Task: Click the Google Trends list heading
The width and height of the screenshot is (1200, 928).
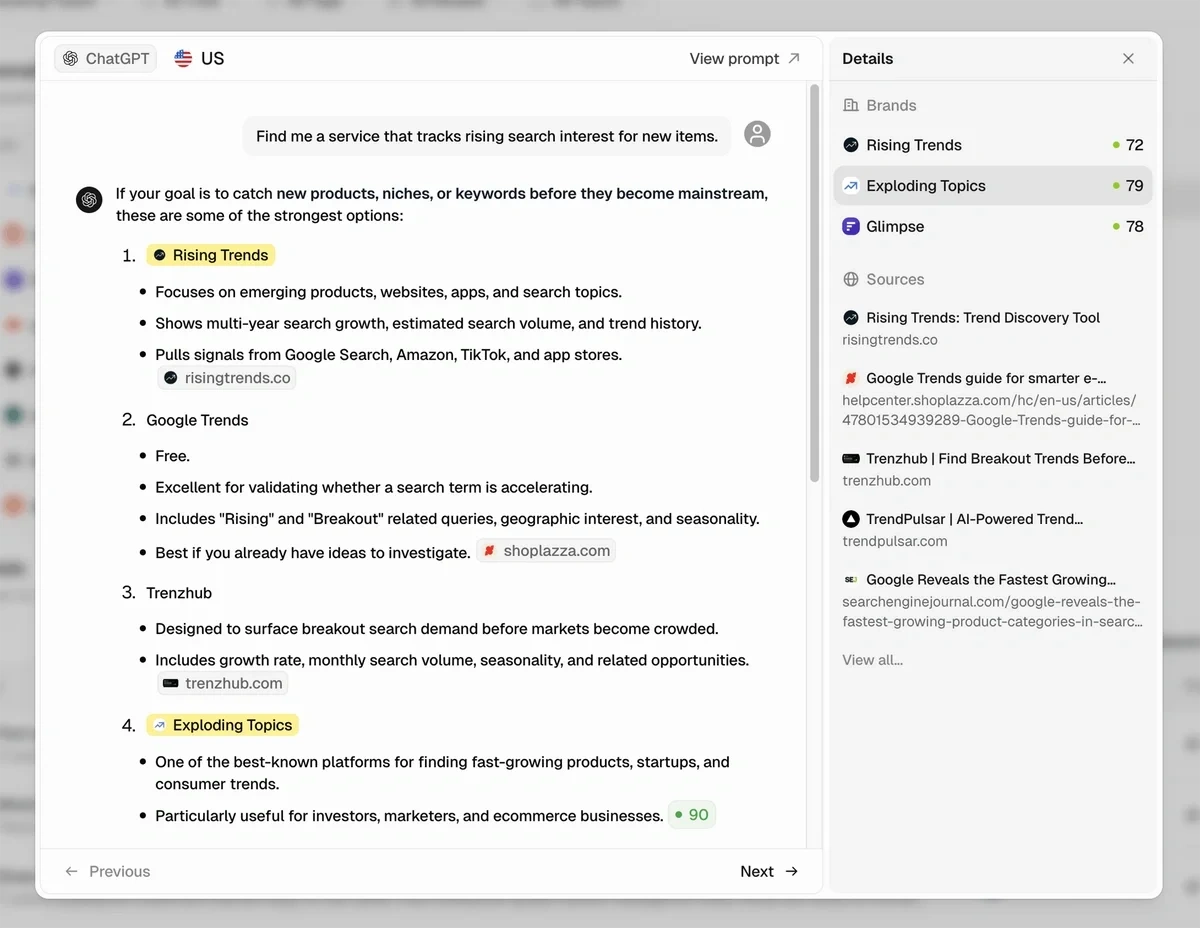Action: [x=197, y=420]
